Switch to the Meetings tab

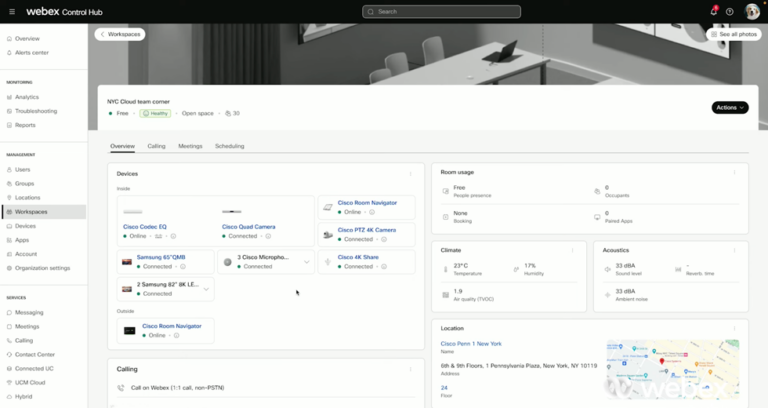tap(190, 146)
